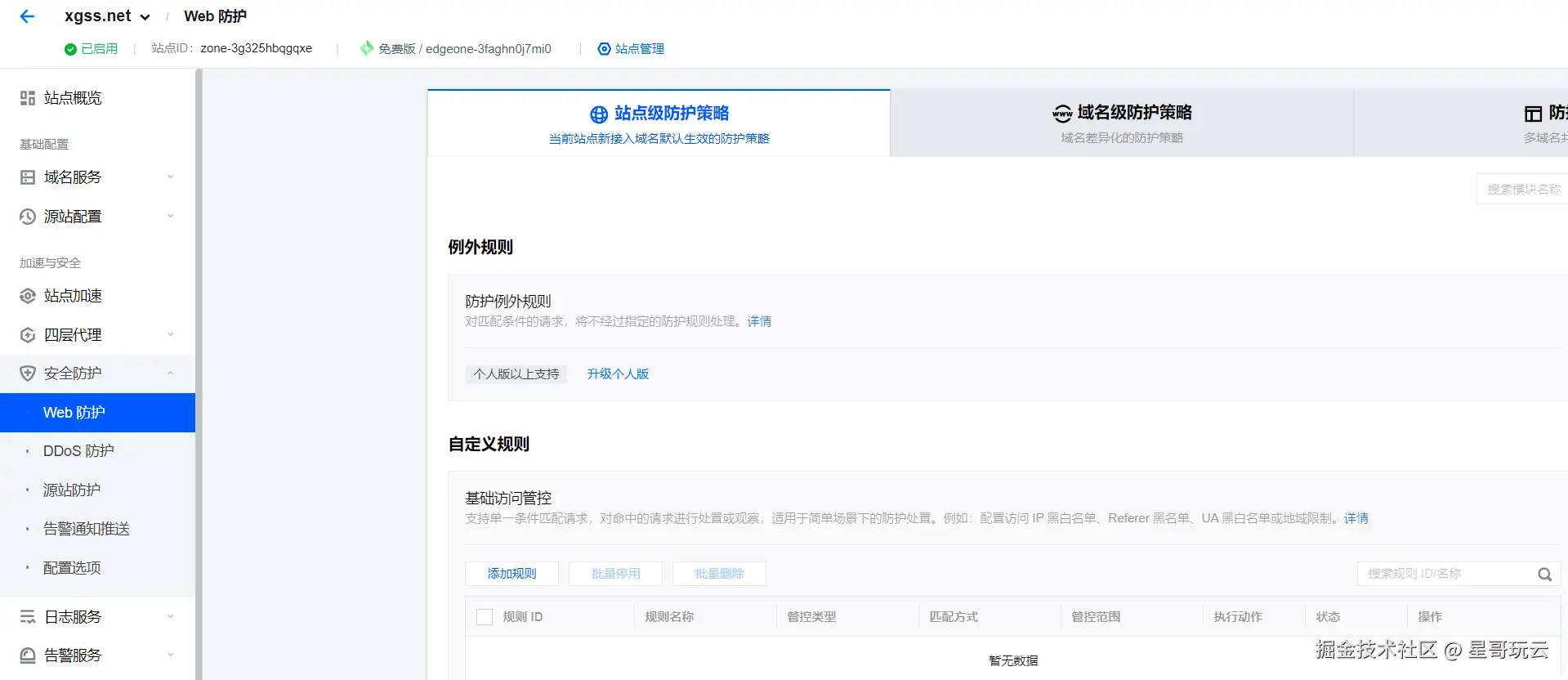
Task: Open the xgss.net site dropdown
Action: coord(107,16)
